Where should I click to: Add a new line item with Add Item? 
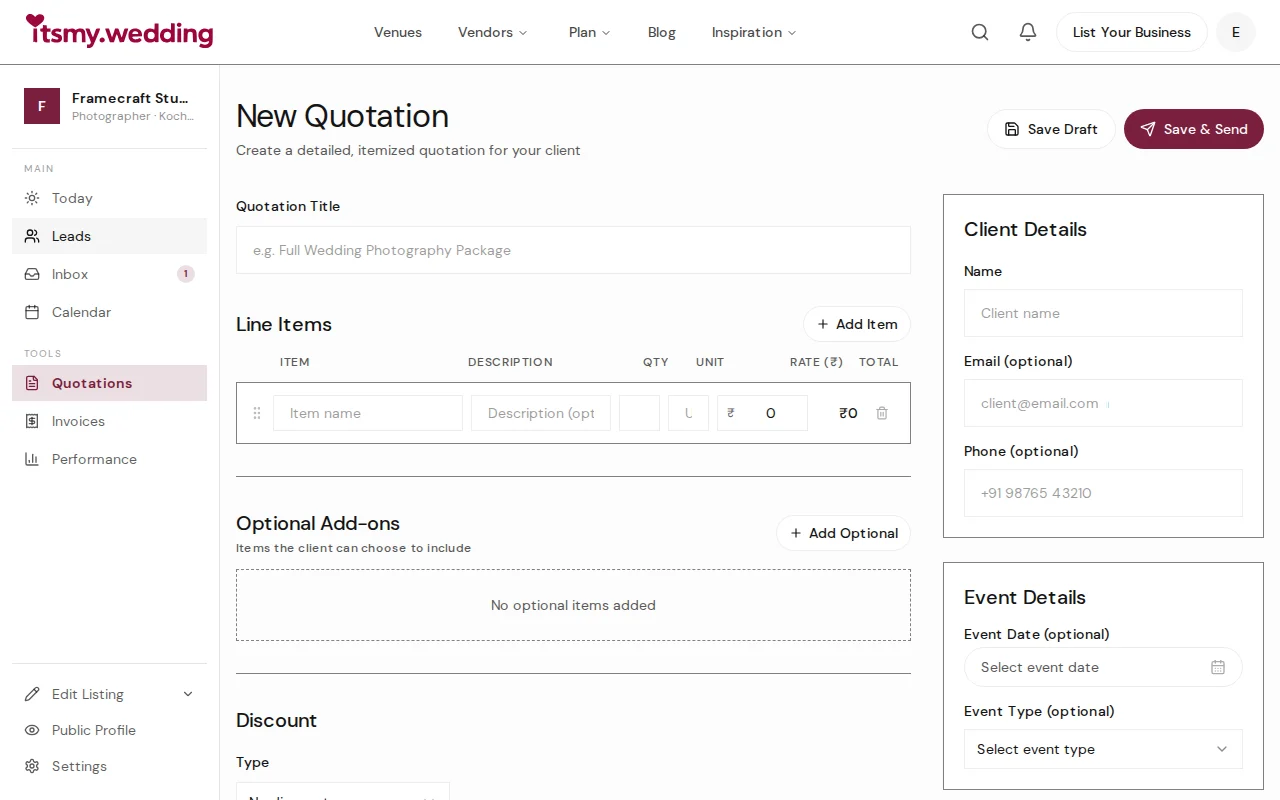tap(856, 324)
